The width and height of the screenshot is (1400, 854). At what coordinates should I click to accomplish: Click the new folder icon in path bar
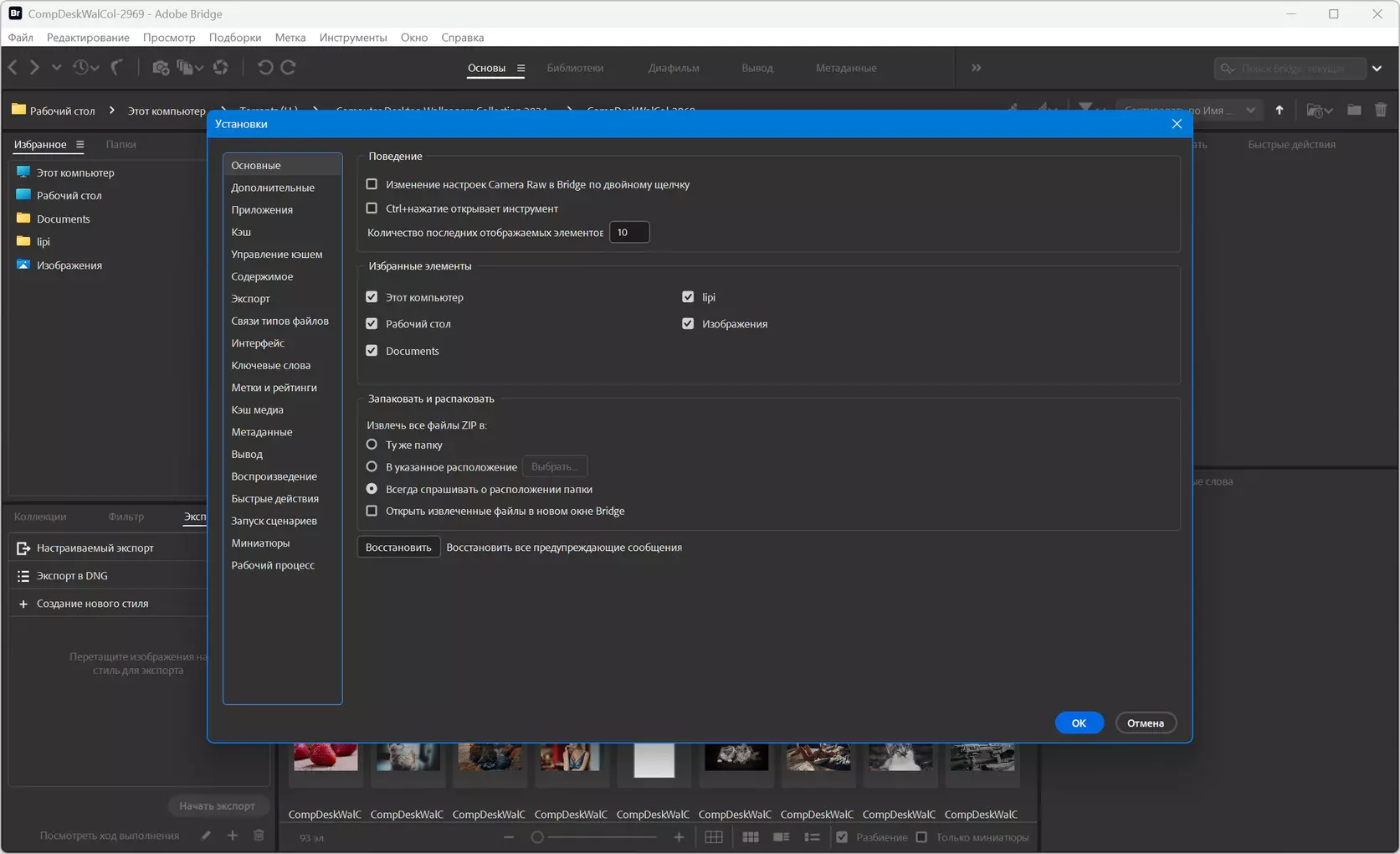point(1354,111)
